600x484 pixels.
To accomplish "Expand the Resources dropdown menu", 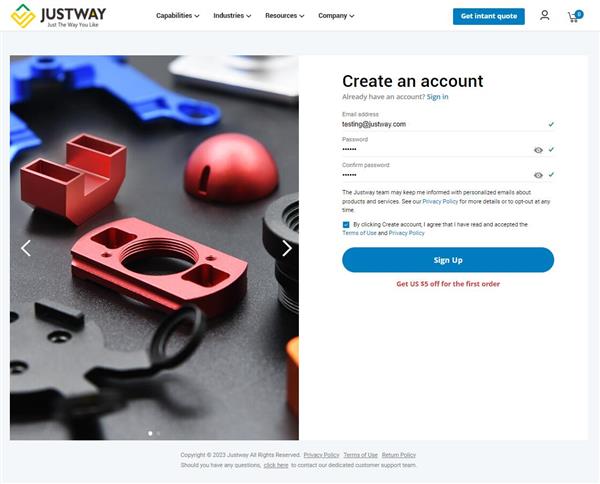I will tap(285, 16).
